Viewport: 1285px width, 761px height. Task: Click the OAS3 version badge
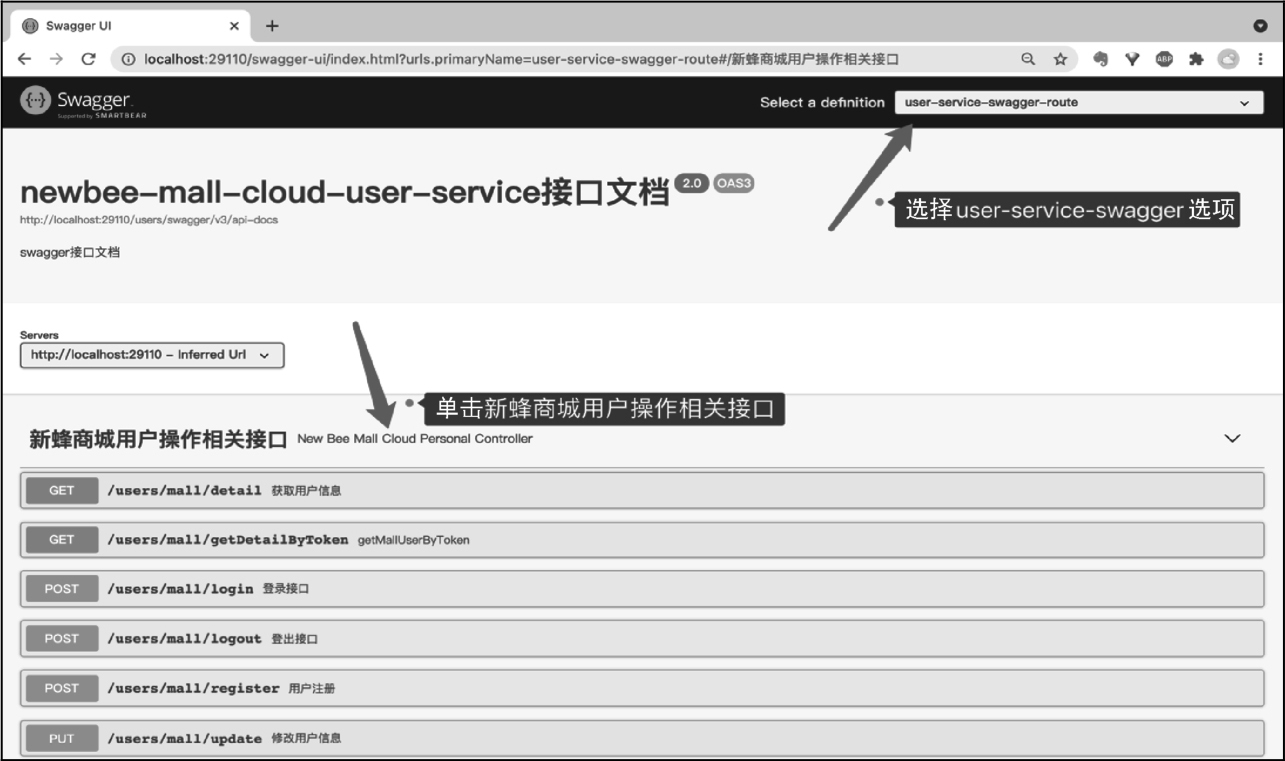tap(733, 184)
